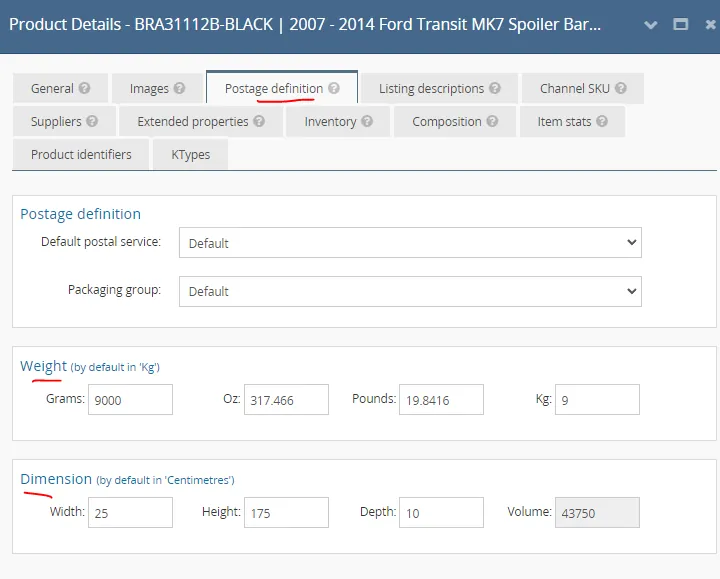The height and width of the screenshot is (579, 720).
Task: Switch to the KTypes tab
Action: pos(190,154)
